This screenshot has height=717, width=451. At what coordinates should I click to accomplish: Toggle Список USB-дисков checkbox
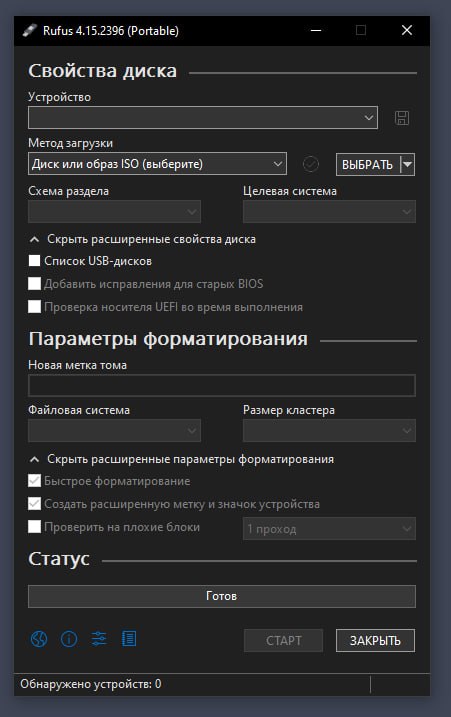(34, 261)
